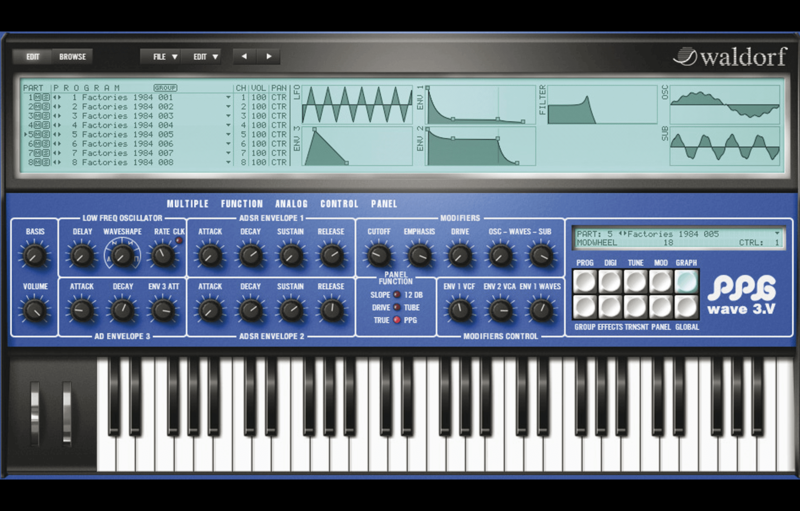
Task: Click ADSR Envelope 1 SUSTAIN knob
Action: (x=291, y=255)
